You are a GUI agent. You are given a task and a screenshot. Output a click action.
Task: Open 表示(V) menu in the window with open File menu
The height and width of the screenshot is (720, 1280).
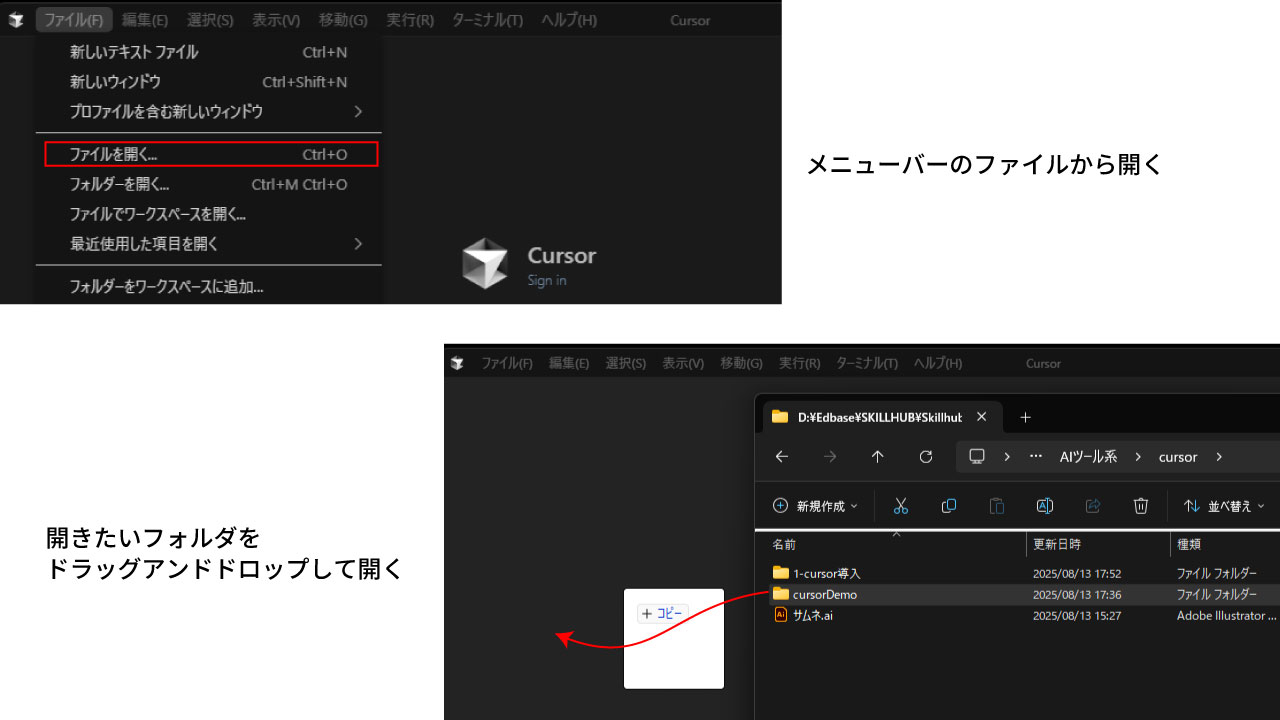point(276,20)
